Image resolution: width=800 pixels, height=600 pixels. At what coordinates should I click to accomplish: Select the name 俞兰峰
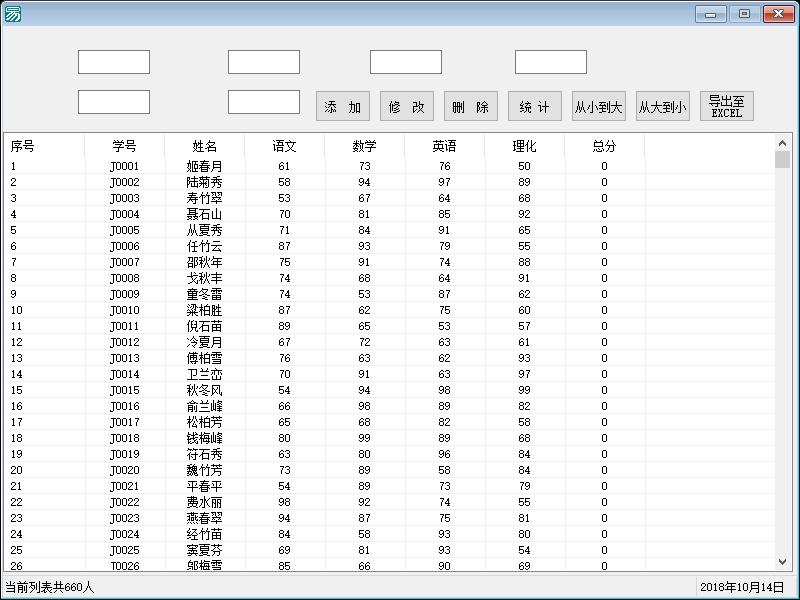pos(205,406)
